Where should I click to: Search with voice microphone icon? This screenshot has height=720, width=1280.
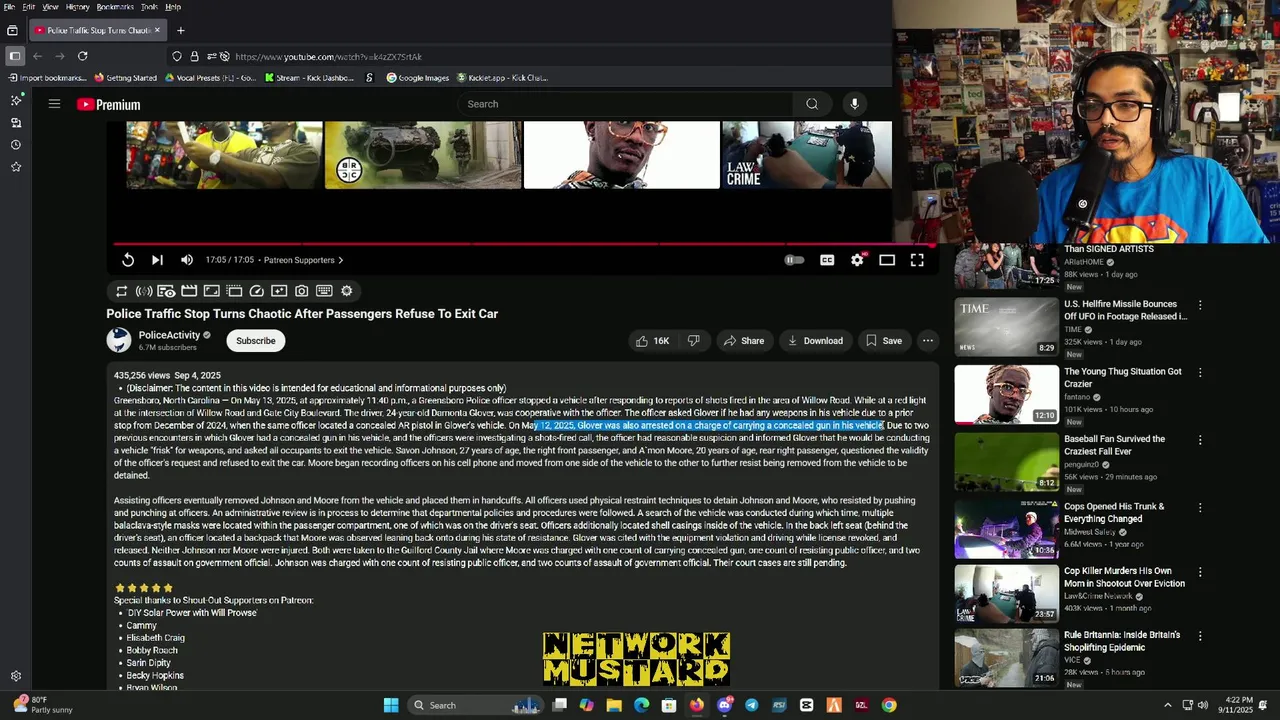point(854,104)
